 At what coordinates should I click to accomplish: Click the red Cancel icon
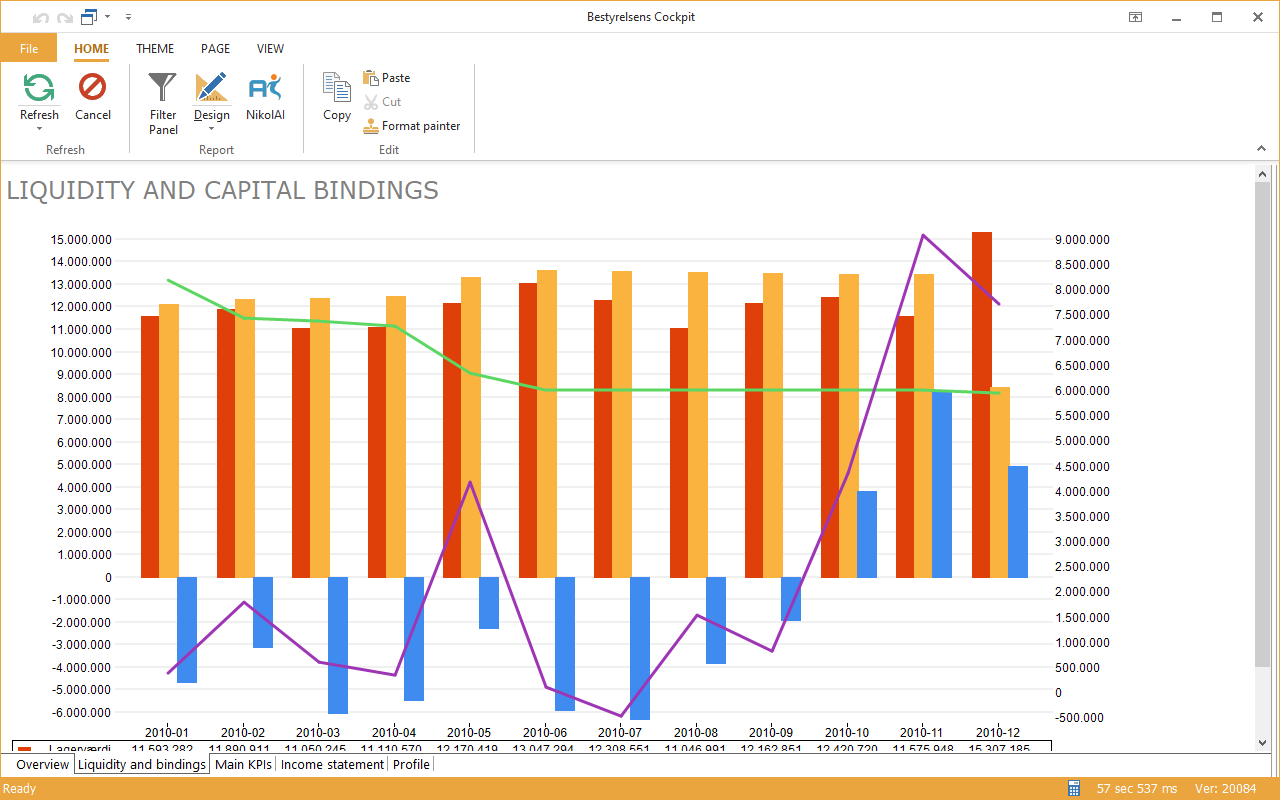[93, 87]
